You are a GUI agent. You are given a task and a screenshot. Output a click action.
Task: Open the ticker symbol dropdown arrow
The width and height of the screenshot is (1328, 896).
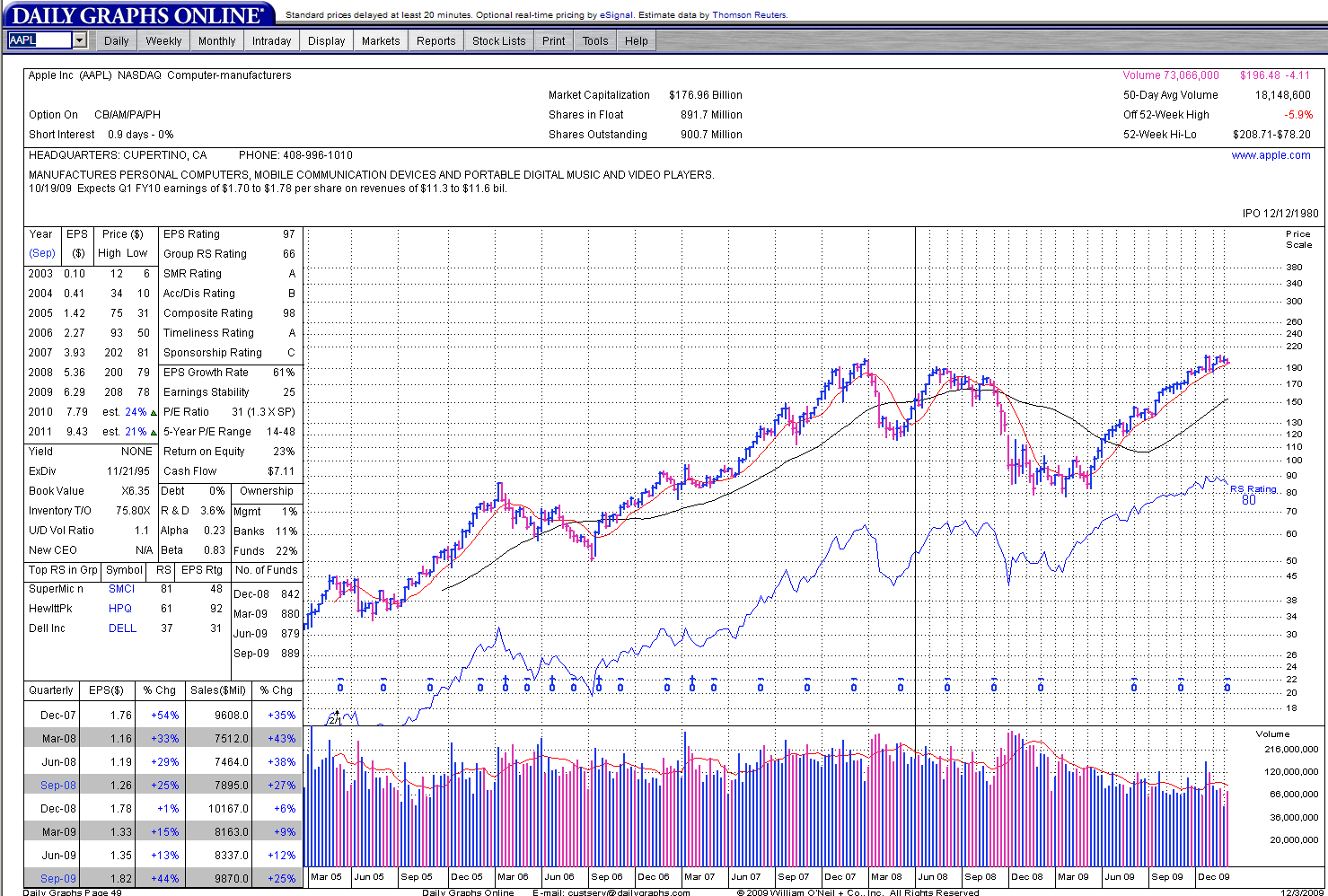[x=80, y=40]
